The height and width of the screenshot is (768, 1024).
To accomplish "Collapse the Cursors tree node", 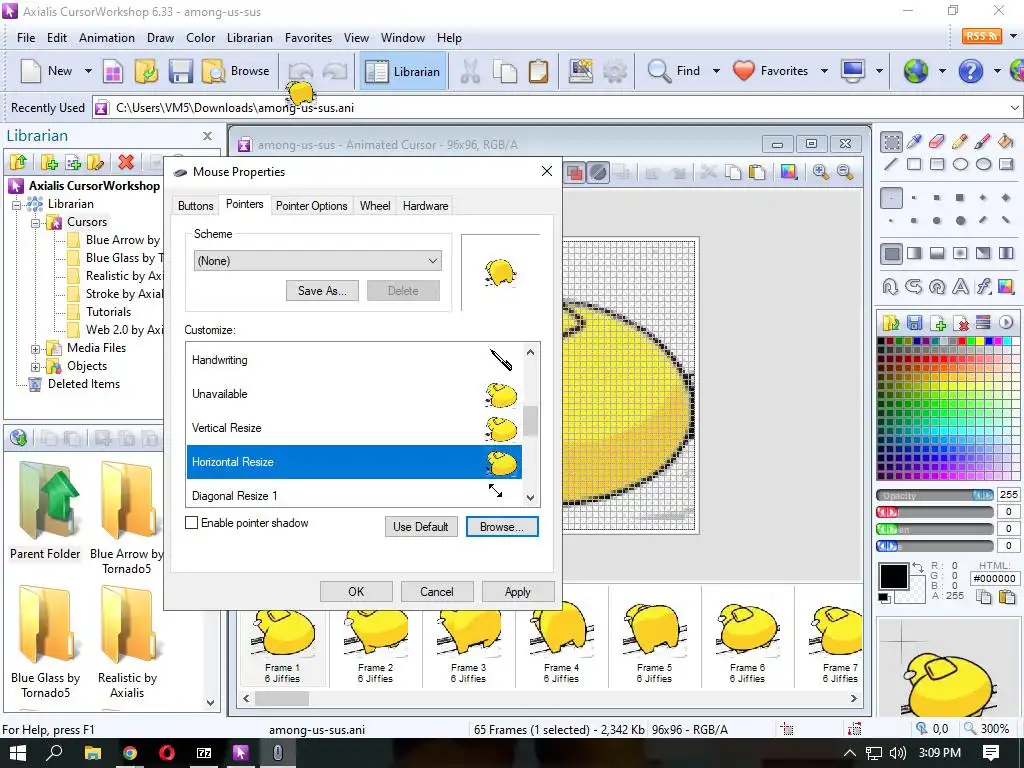I will [37, 223].
